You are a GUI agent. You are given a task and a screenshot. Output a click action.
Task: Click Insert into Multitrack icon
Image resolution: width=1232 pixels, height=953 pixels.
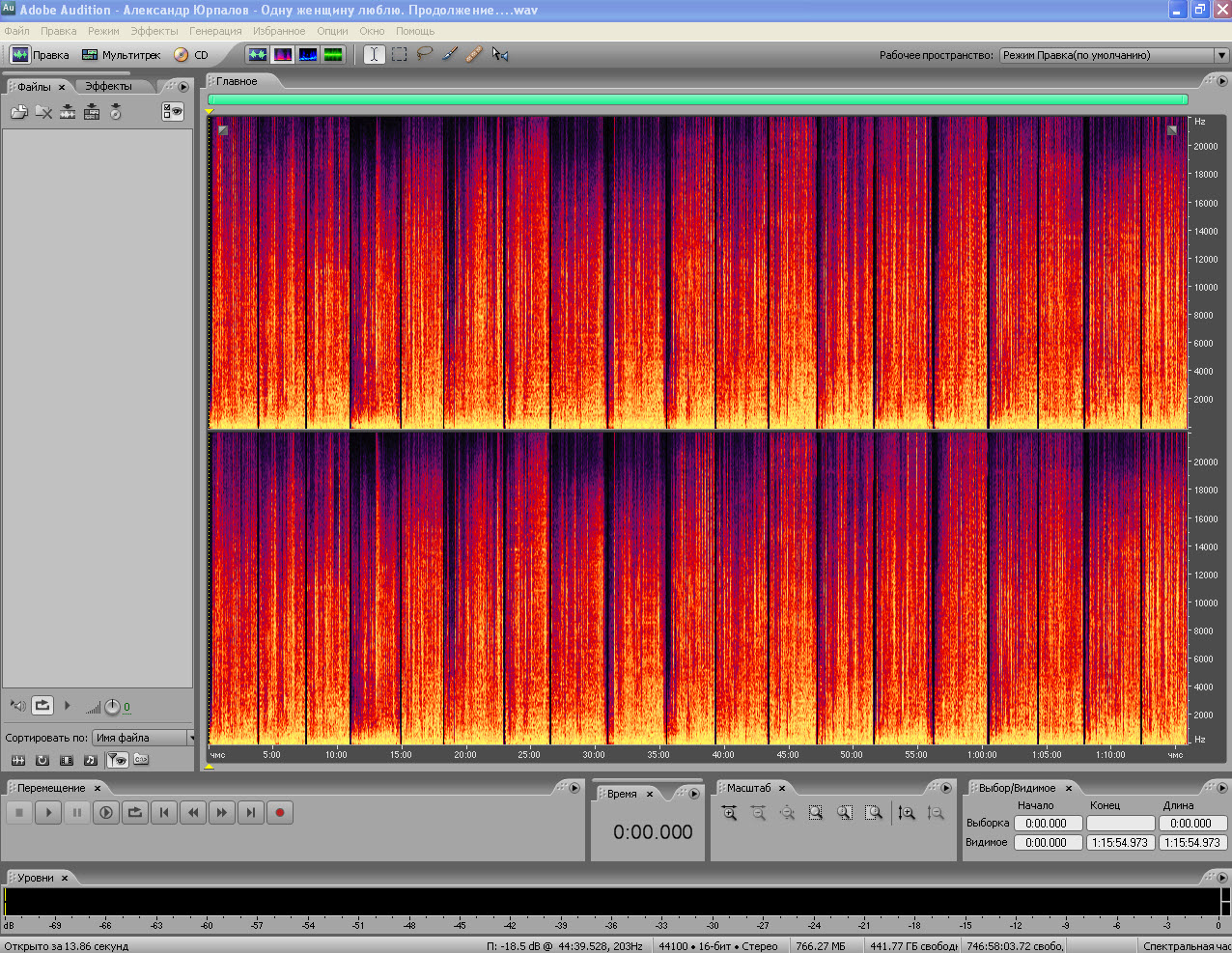pyautogui.click(x=92, y=112)
